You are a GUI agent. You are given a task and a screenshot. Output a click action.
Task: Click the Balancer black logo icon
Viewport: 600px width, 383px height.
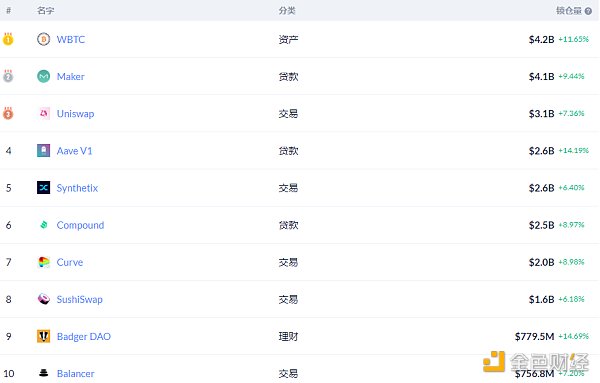[x=44, y=373]
